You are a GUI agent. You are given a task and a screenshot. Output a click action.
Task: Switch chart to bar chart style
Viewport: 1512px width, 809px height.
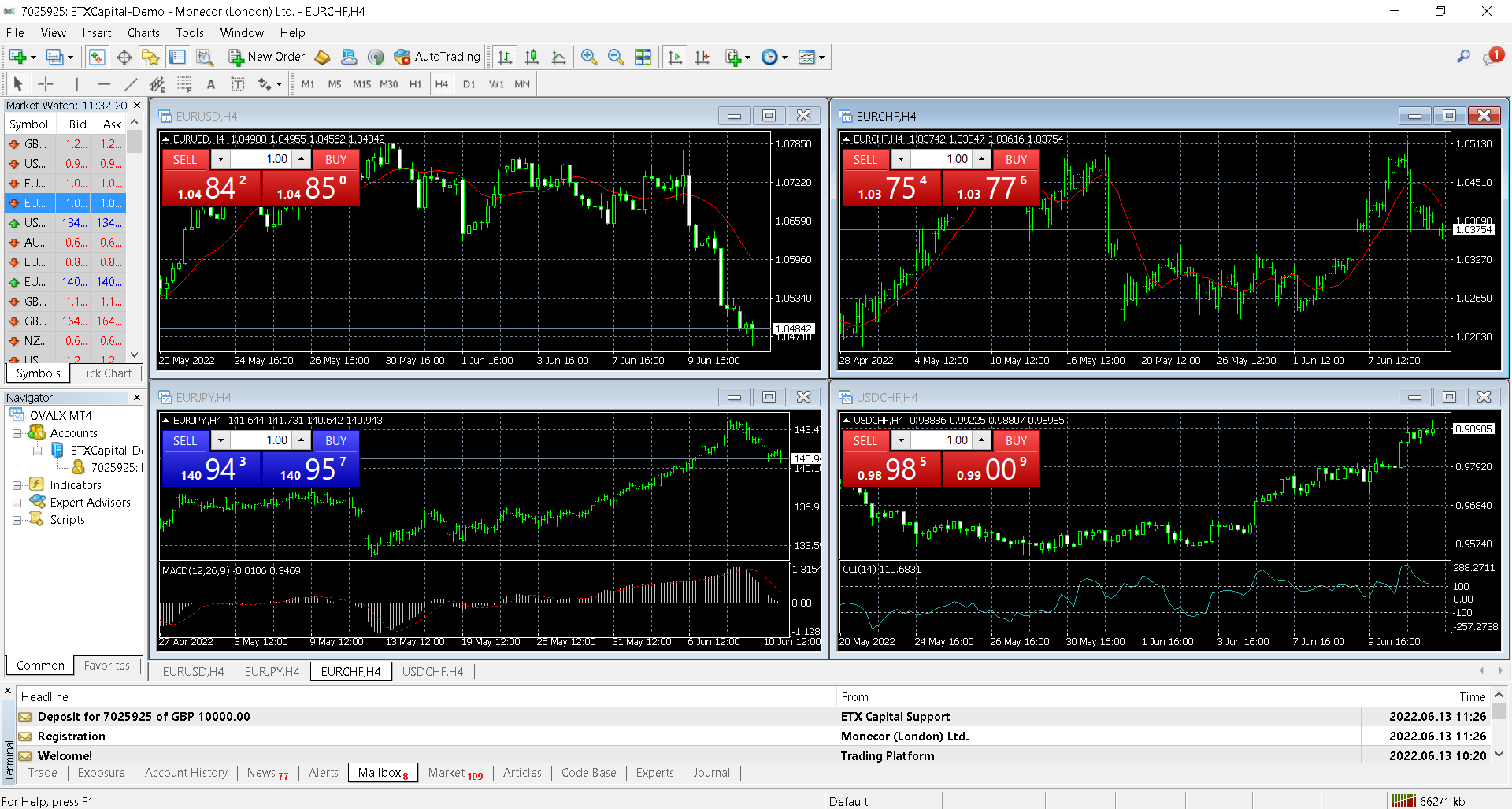pyautogui.click(x=506, y=57)
